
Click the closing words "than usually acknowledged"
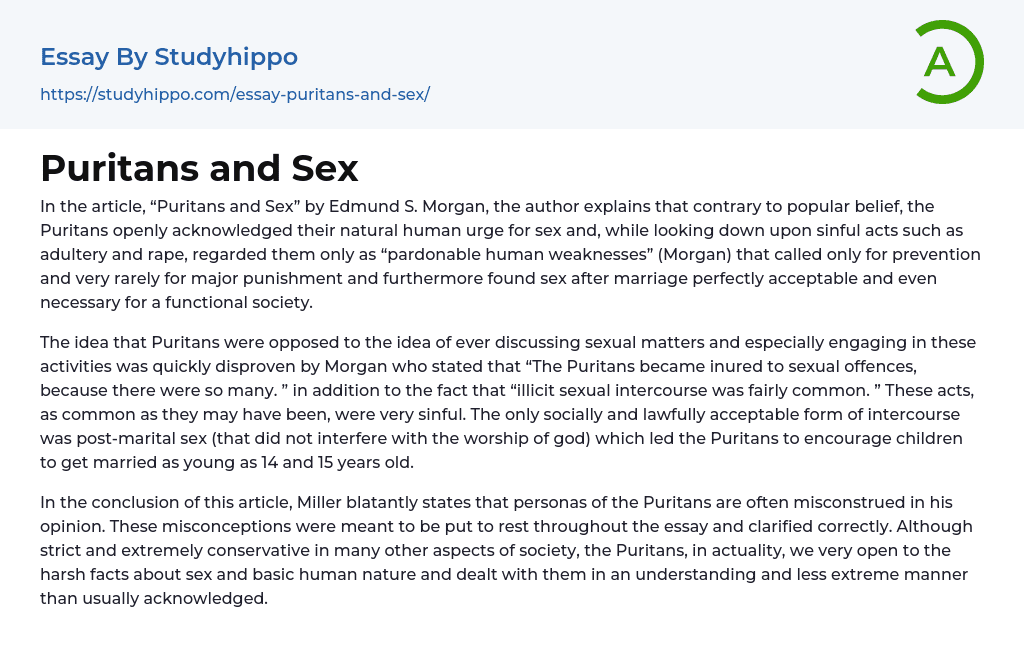154,598
